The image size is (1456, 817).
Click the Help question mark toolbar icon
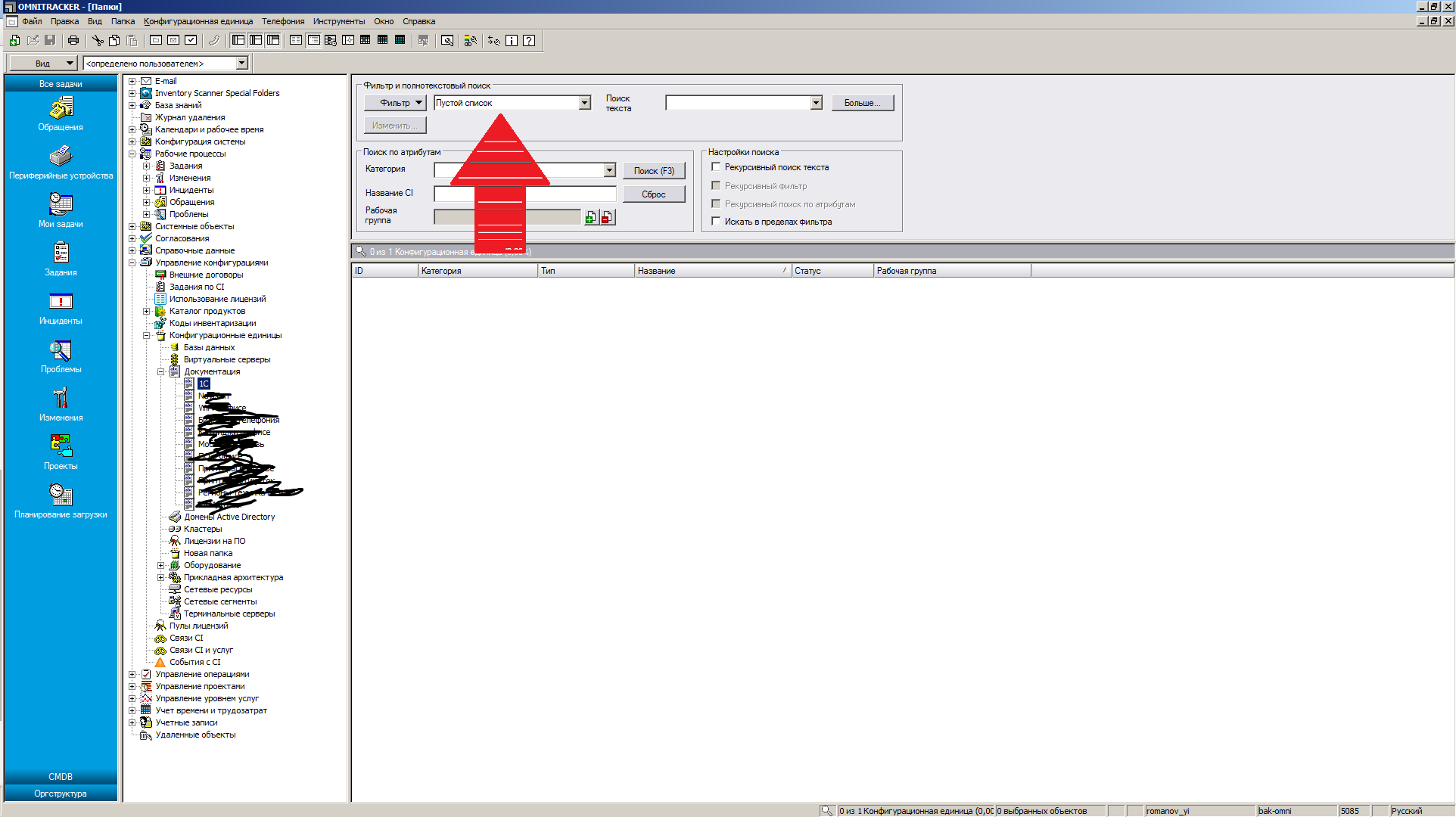pos(529,41)
